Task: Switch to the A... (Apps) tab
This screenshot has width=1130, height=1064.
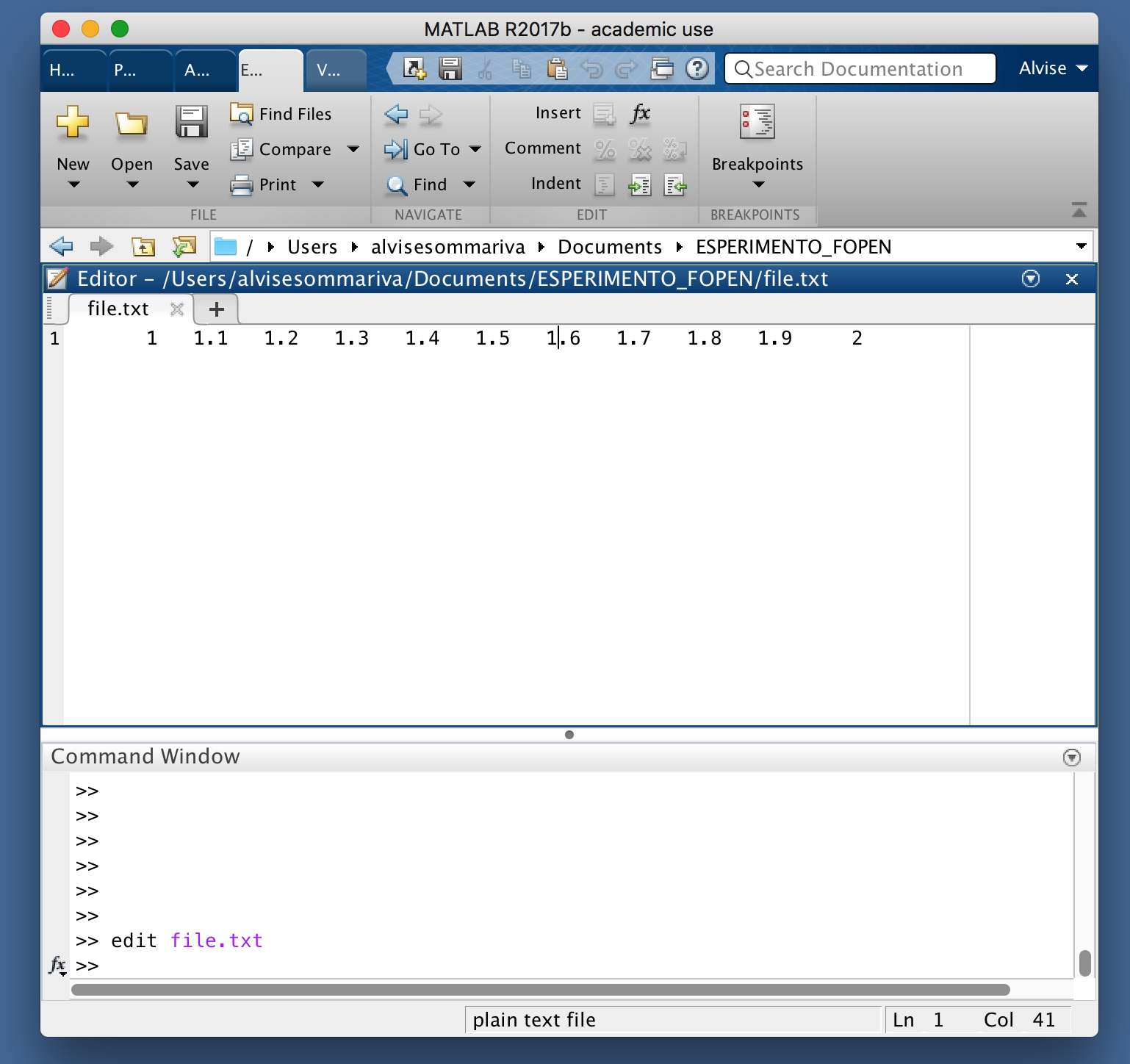Action: (x=205, y=71)
